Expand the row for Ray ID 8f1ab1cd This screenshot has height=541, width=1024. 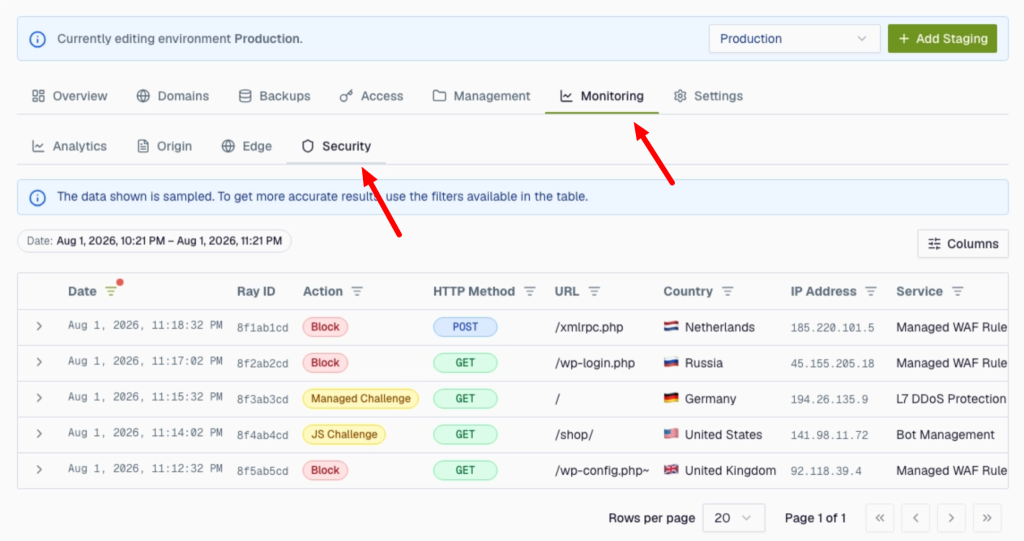pyautogui.click(x=39, y=326)
